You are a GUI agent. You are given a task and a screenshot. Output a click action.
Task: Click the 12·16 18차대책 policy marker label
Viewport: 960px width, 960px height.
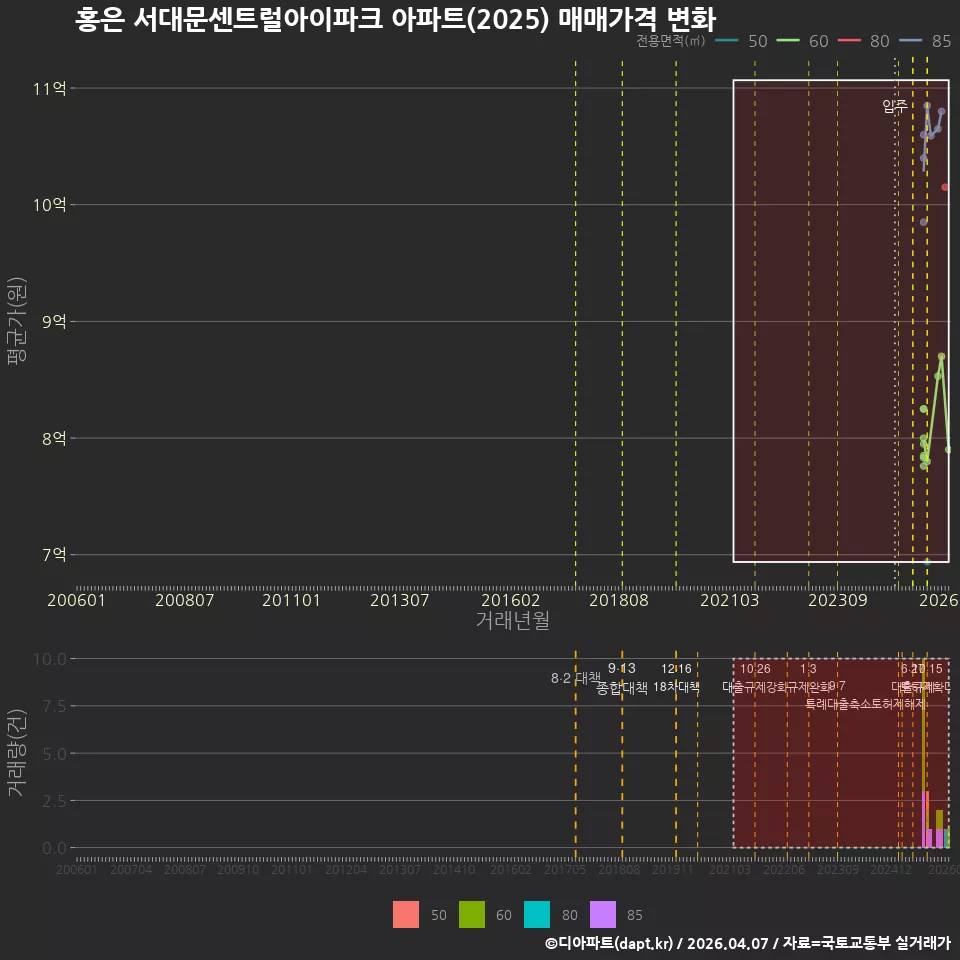pos(676,678)
